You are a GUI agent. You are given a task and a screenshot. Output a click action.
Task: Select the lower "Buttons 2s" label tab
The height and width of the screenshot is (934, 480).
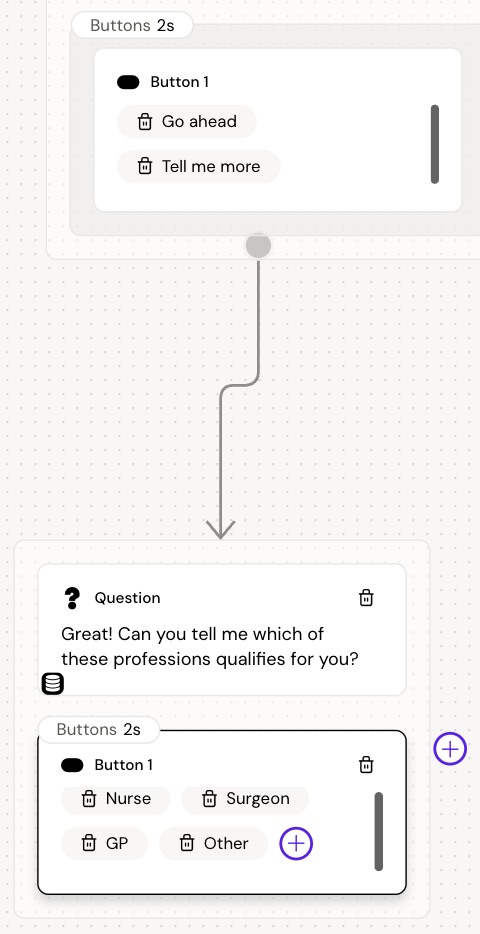click(x=99, y=730)
